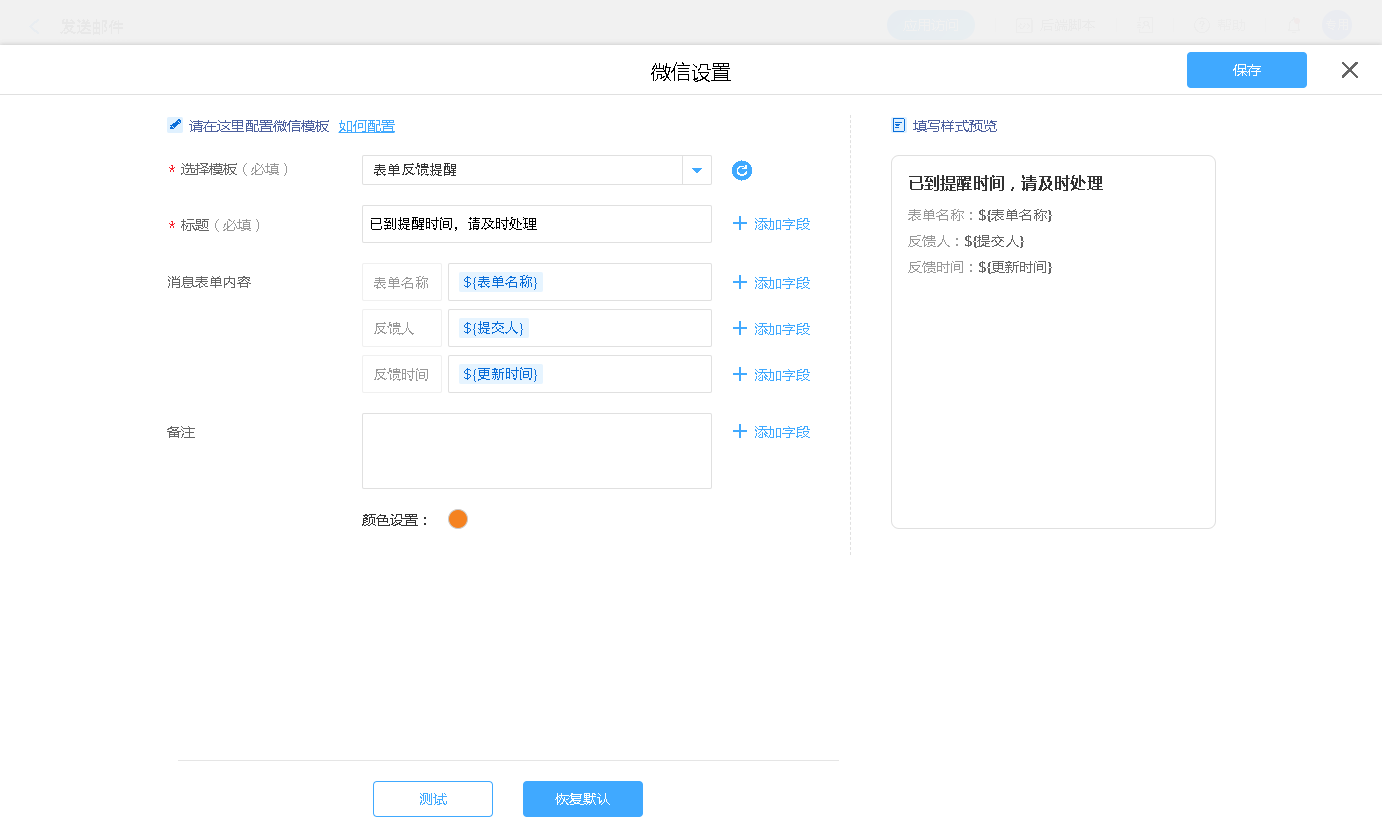Expand the 选择模板 dropdown arrow
Viewport: 1382px width, 840px height.
(697, 170)
